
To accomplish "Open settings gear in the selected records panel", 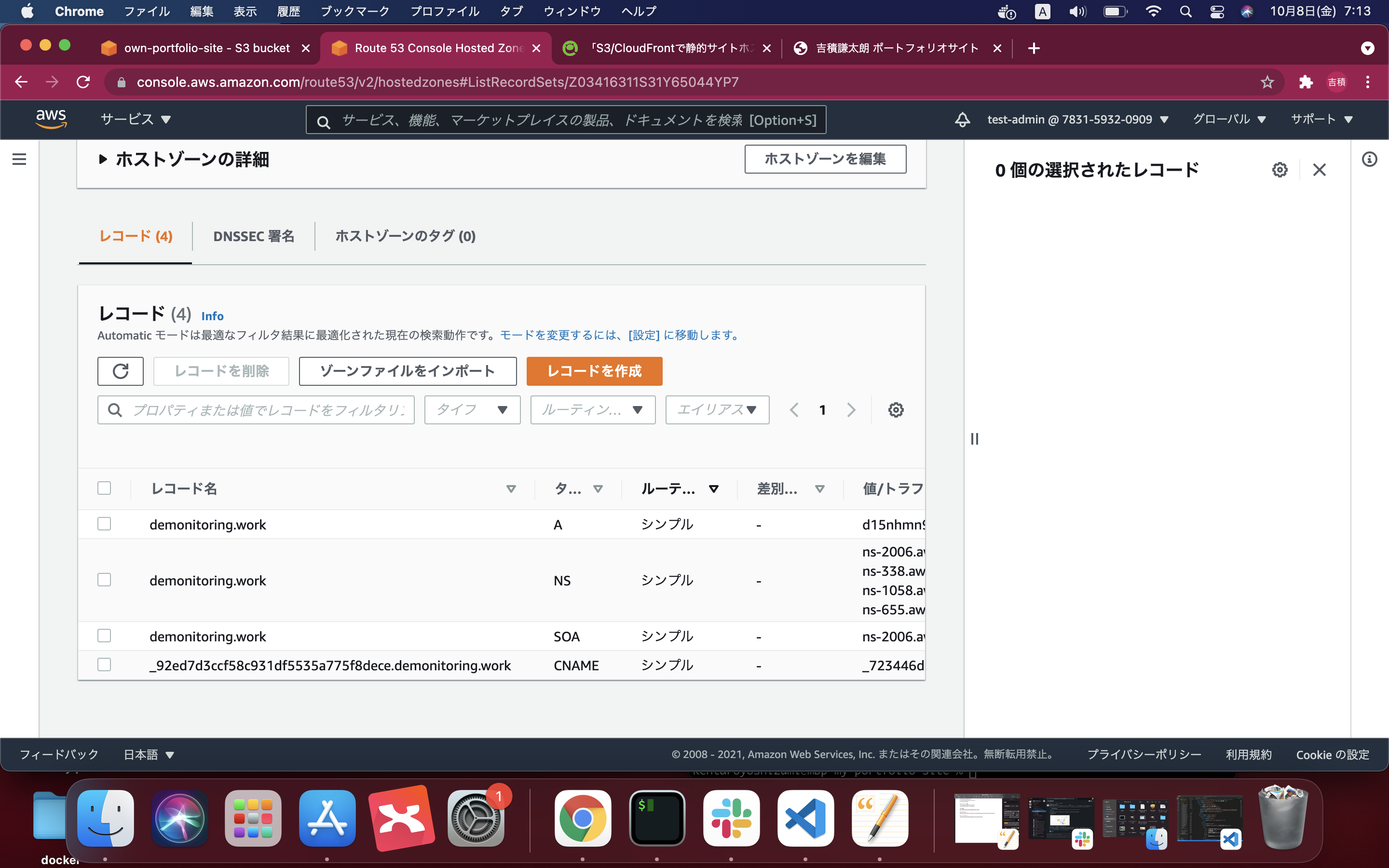I will (1280, 169).
